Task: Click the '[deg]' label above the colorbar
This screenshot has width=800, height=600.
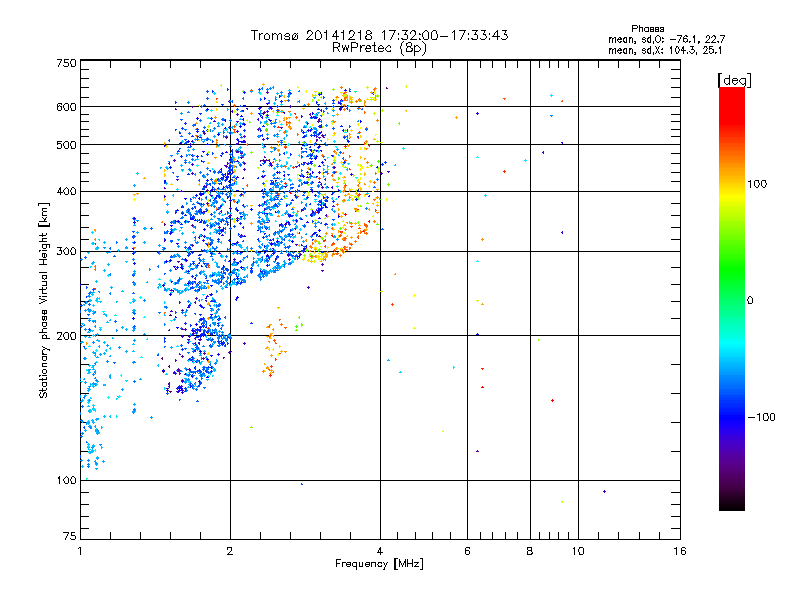Action: [x=734, y=80]
